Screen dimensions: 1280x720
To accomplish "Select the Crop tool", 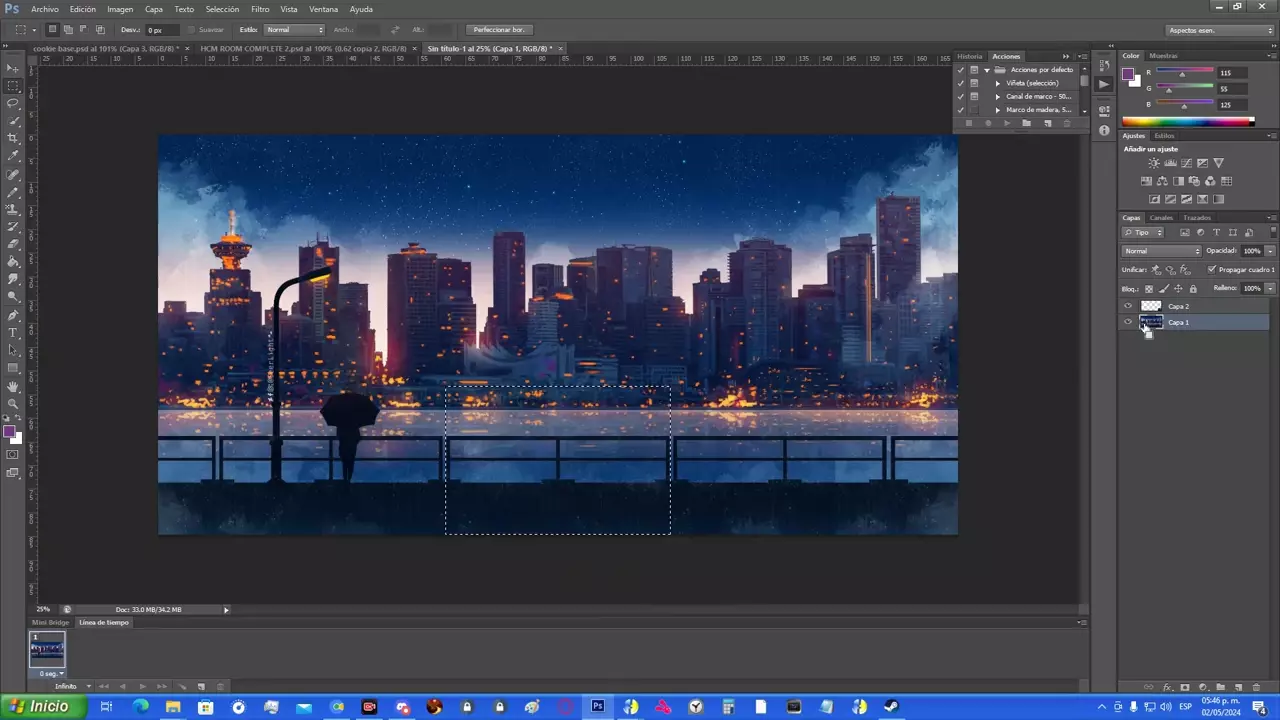I will coord(13,138).
